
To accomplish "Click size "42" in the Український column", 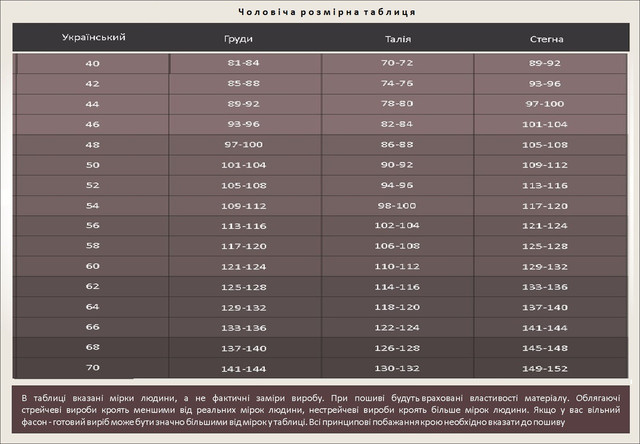I will [93, 84].
